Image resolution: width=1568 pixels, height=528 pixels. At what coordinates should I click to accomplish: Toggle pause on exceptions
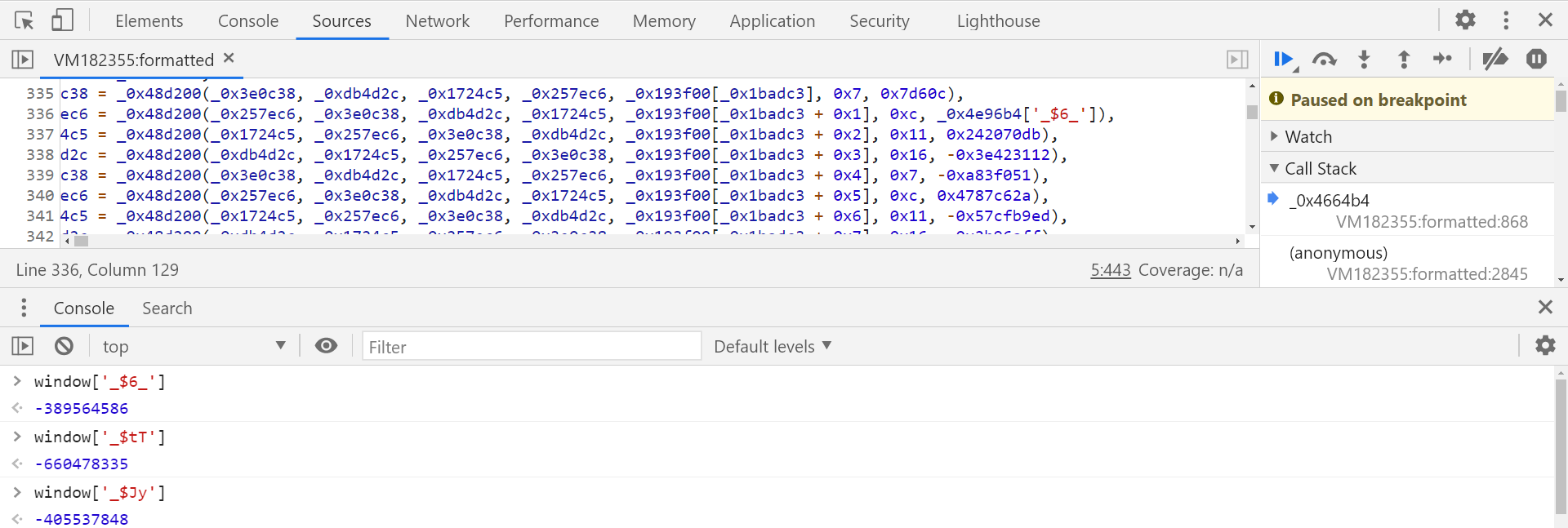click(1536, 60)
